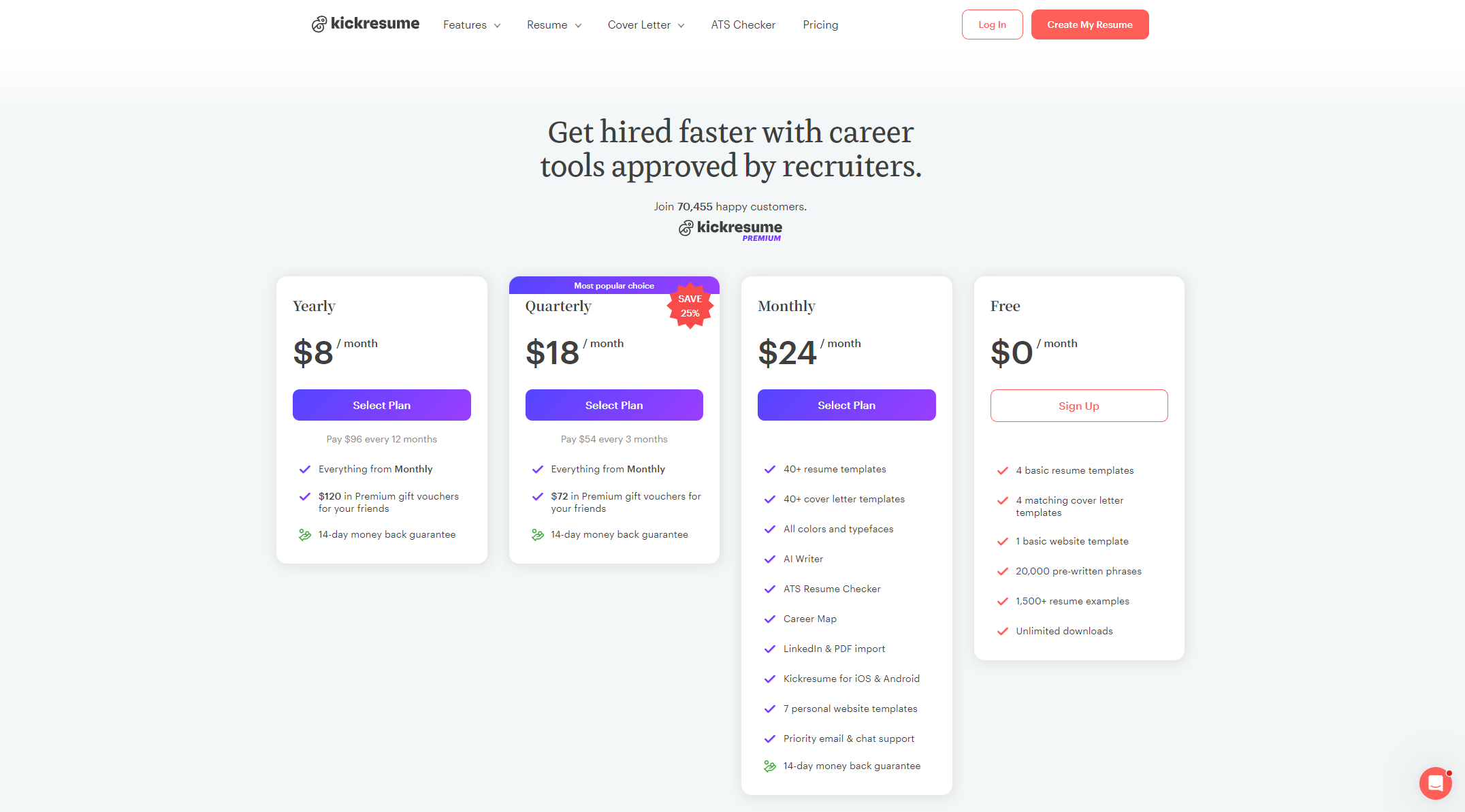The width and height of the screenshot is (1465, 812).
Task: Open the ATS Checker page
Action: pos(743,25)
